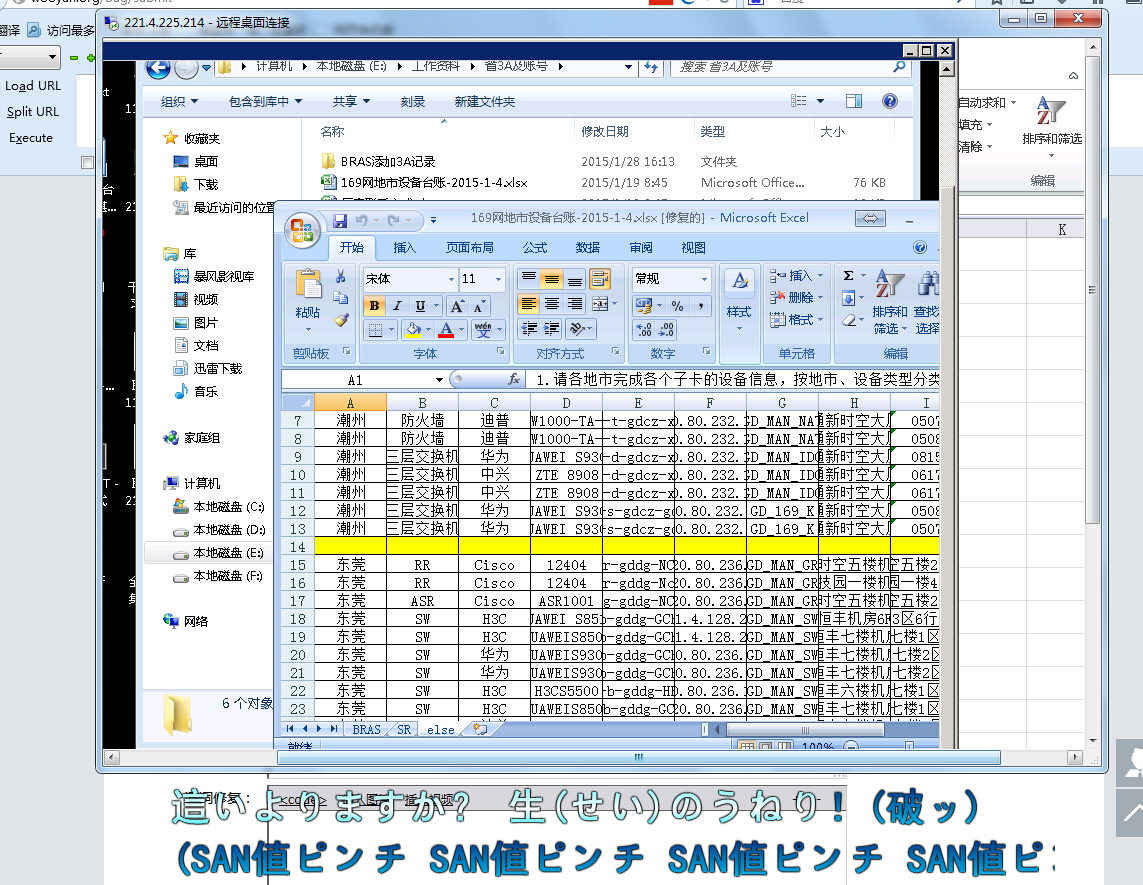
Task: Increase indent in alignment group
Action: click(x=552, y=329)
